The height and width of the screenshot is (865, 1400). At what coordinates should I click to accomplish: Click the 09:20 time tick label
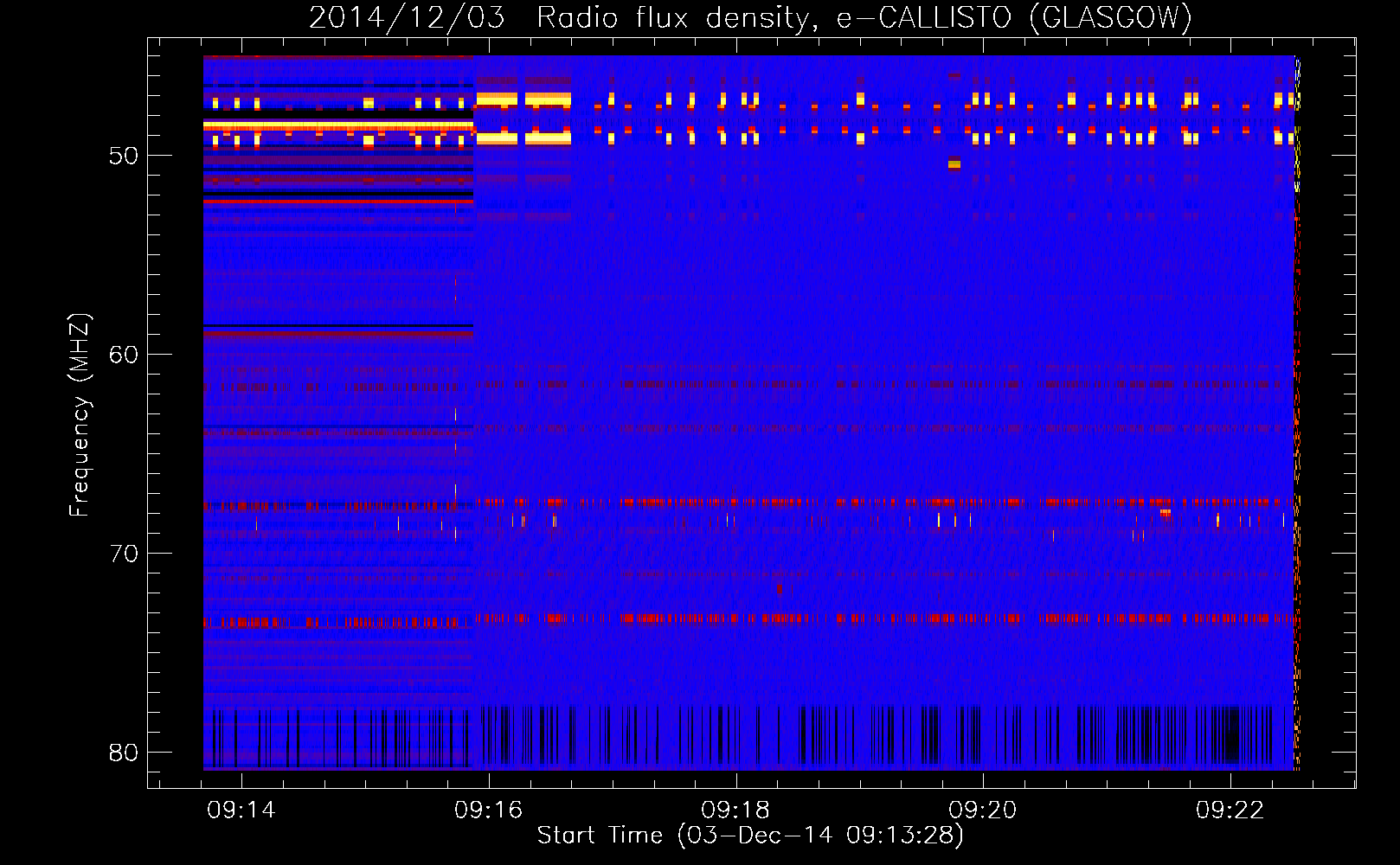pyautogui.click(x=983, y=811)
